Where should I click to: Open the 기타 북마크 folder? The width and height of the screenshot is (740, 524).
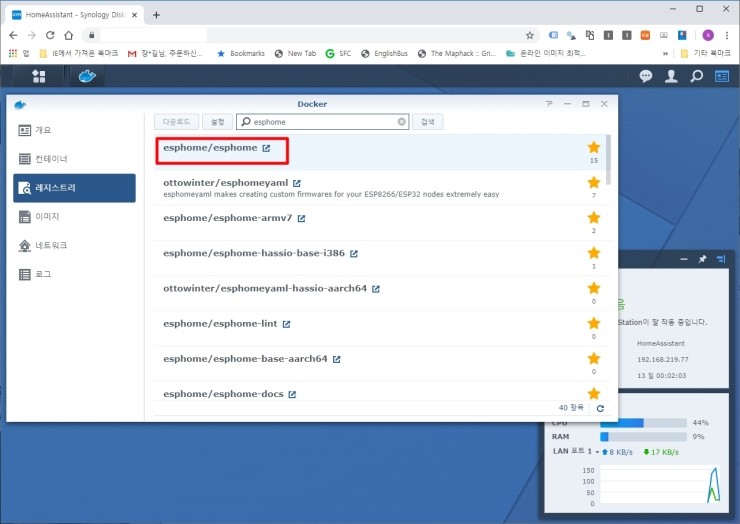coord(706,54)
